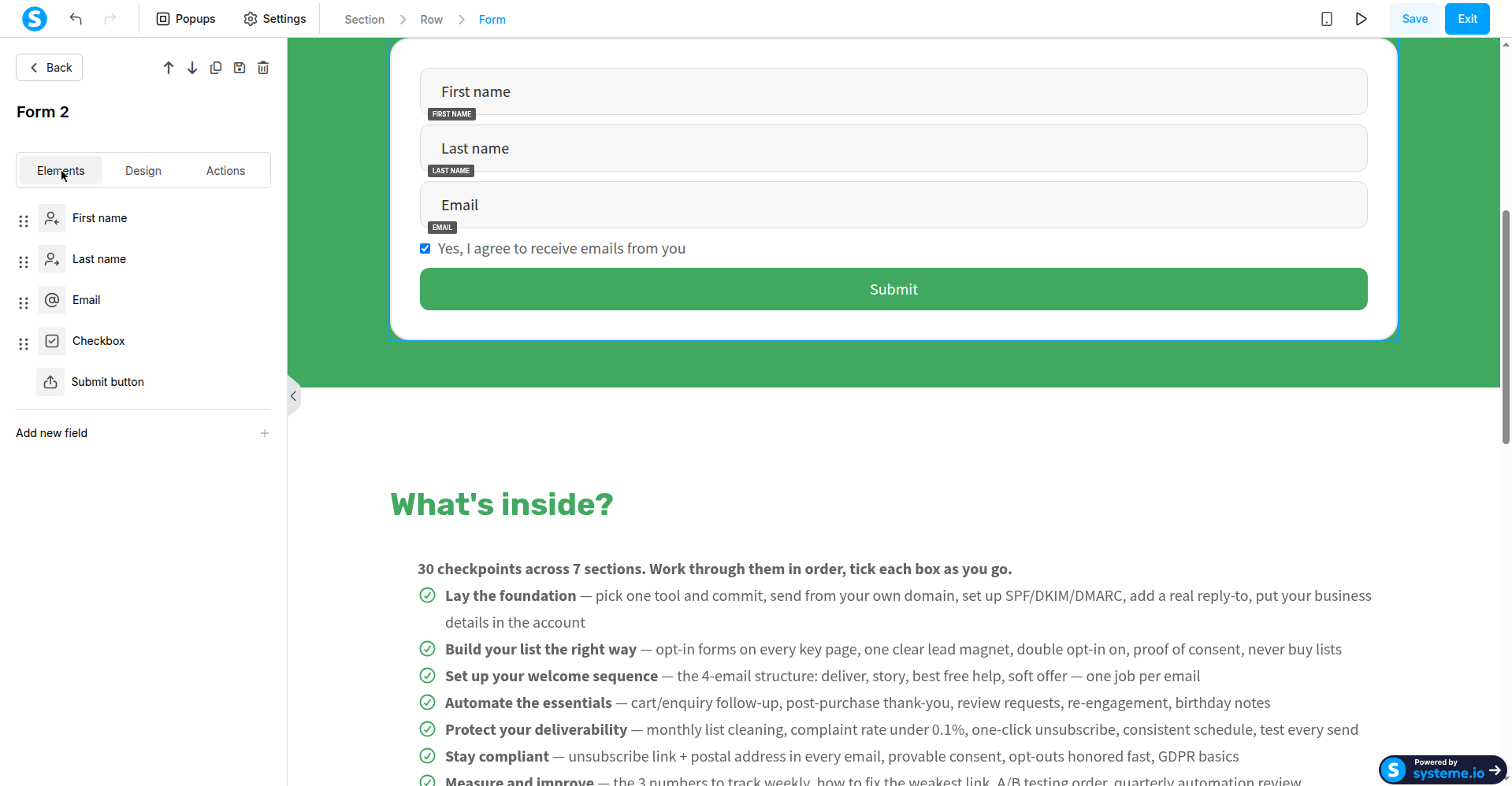Image resolution: width=1512 pixels, height=786 pixels.
Task: Go to Section in breadcrumb
Action: click(364, 20)
